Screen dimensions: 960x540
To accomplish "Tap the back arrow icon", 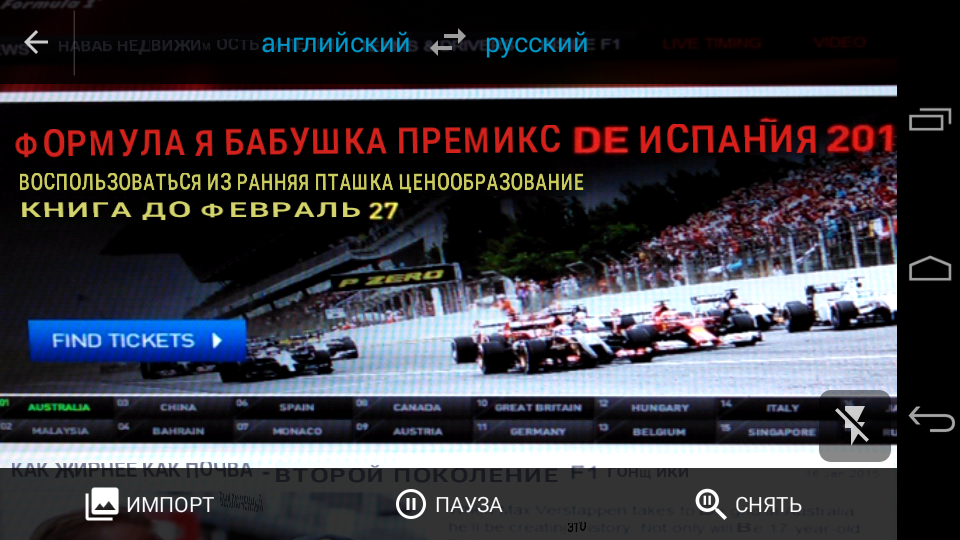I will pyautogui.click(x=36, y=42).
